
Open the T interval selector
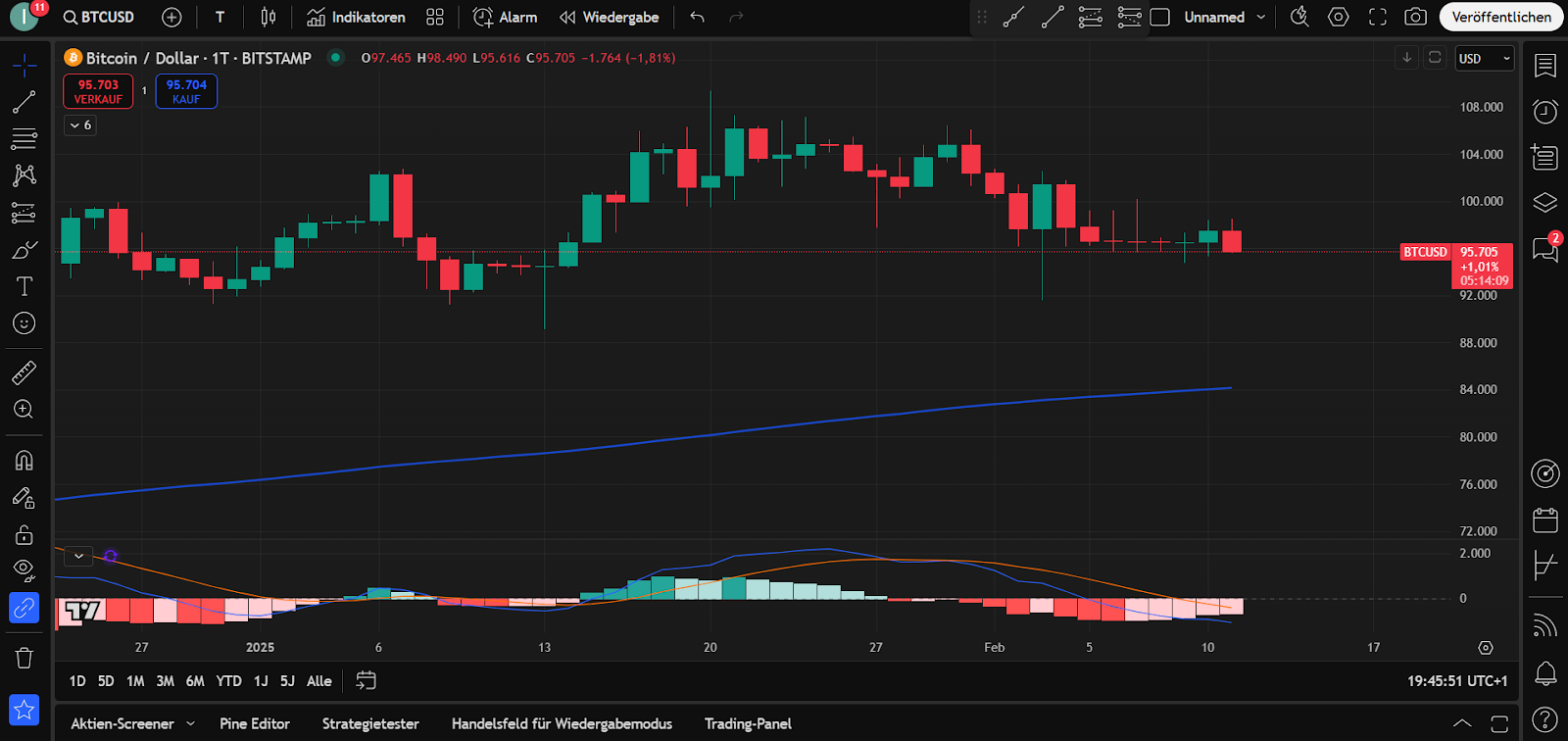(220, 18)
